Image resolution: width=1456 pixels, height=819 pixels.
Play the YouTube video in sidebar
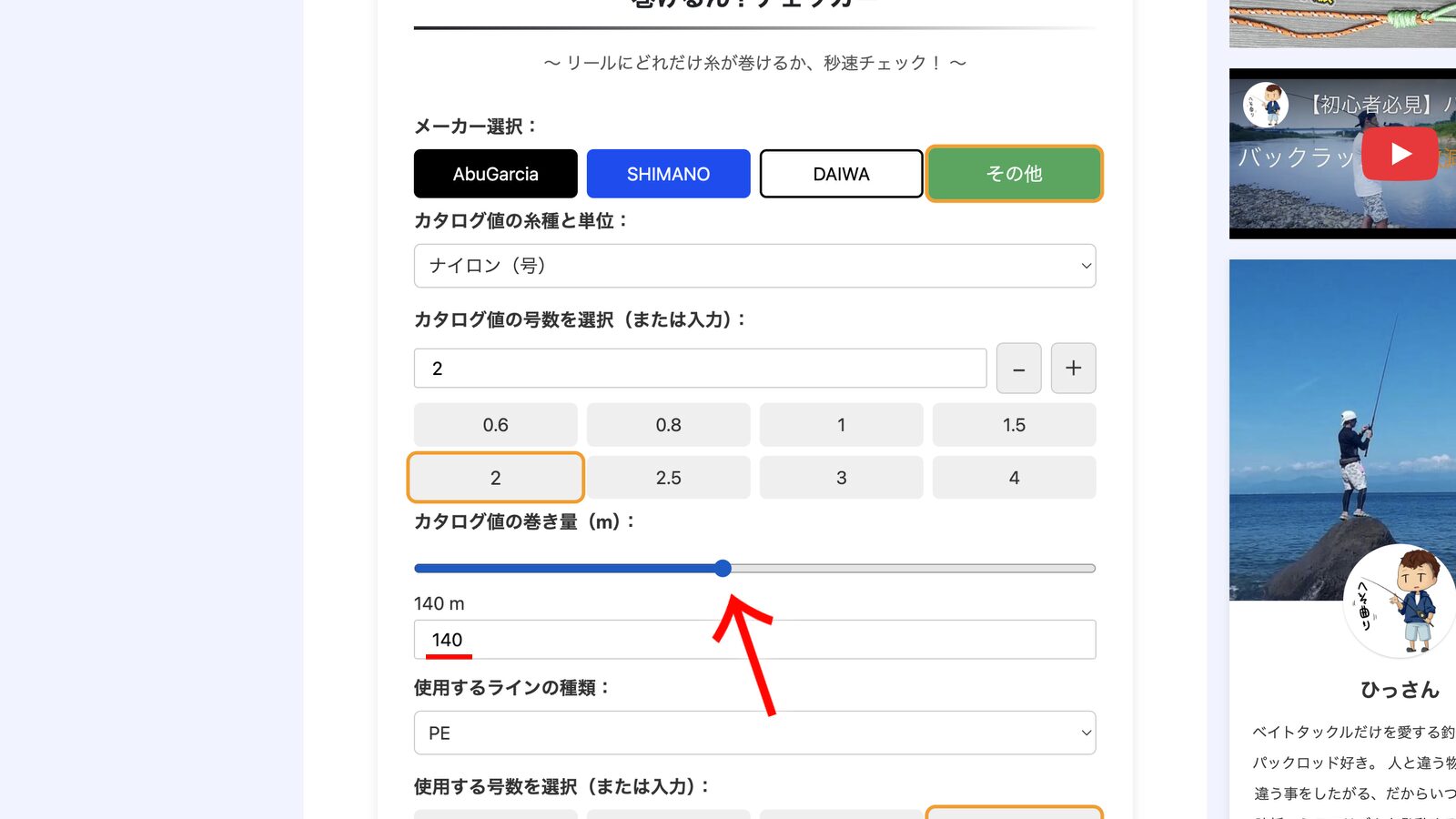(1400, 154)
